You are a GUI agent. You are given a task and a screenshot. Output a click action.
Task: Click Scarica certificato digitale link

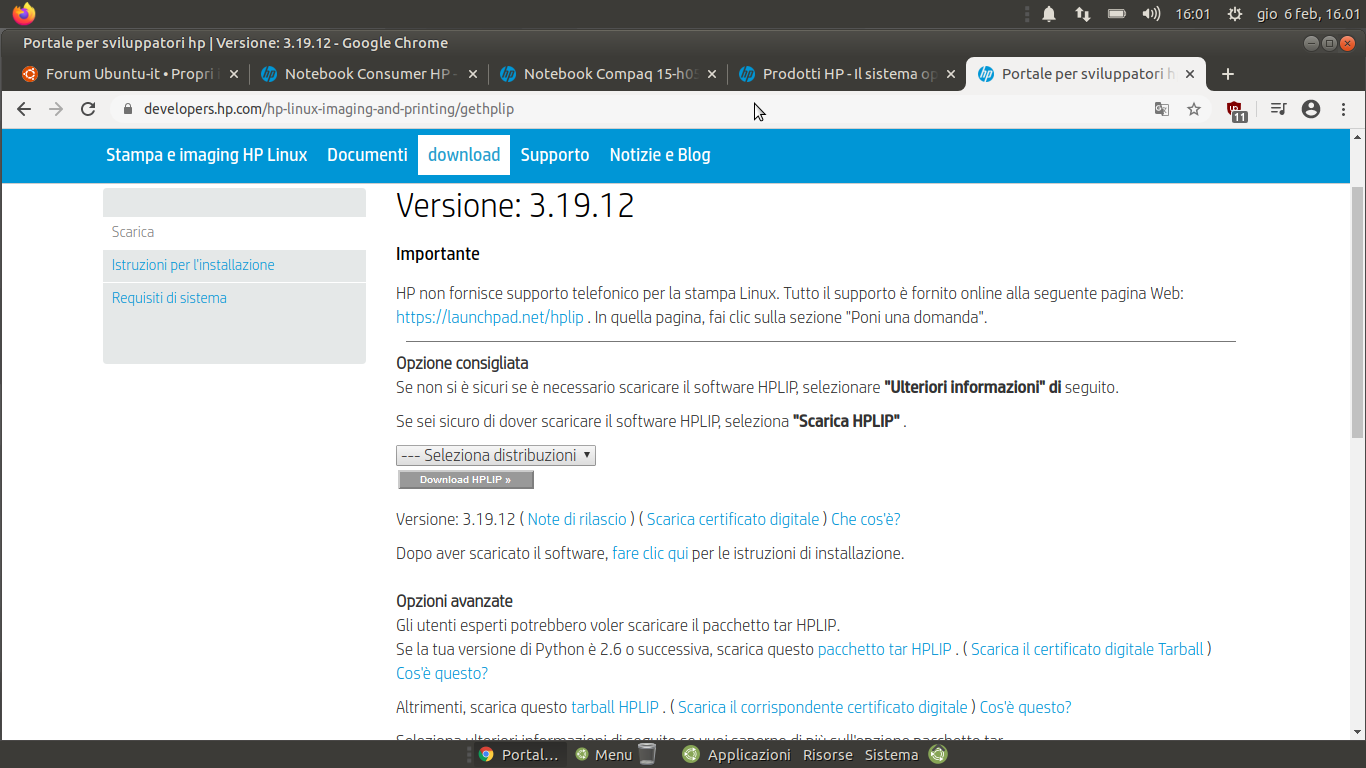coord(733,519)
